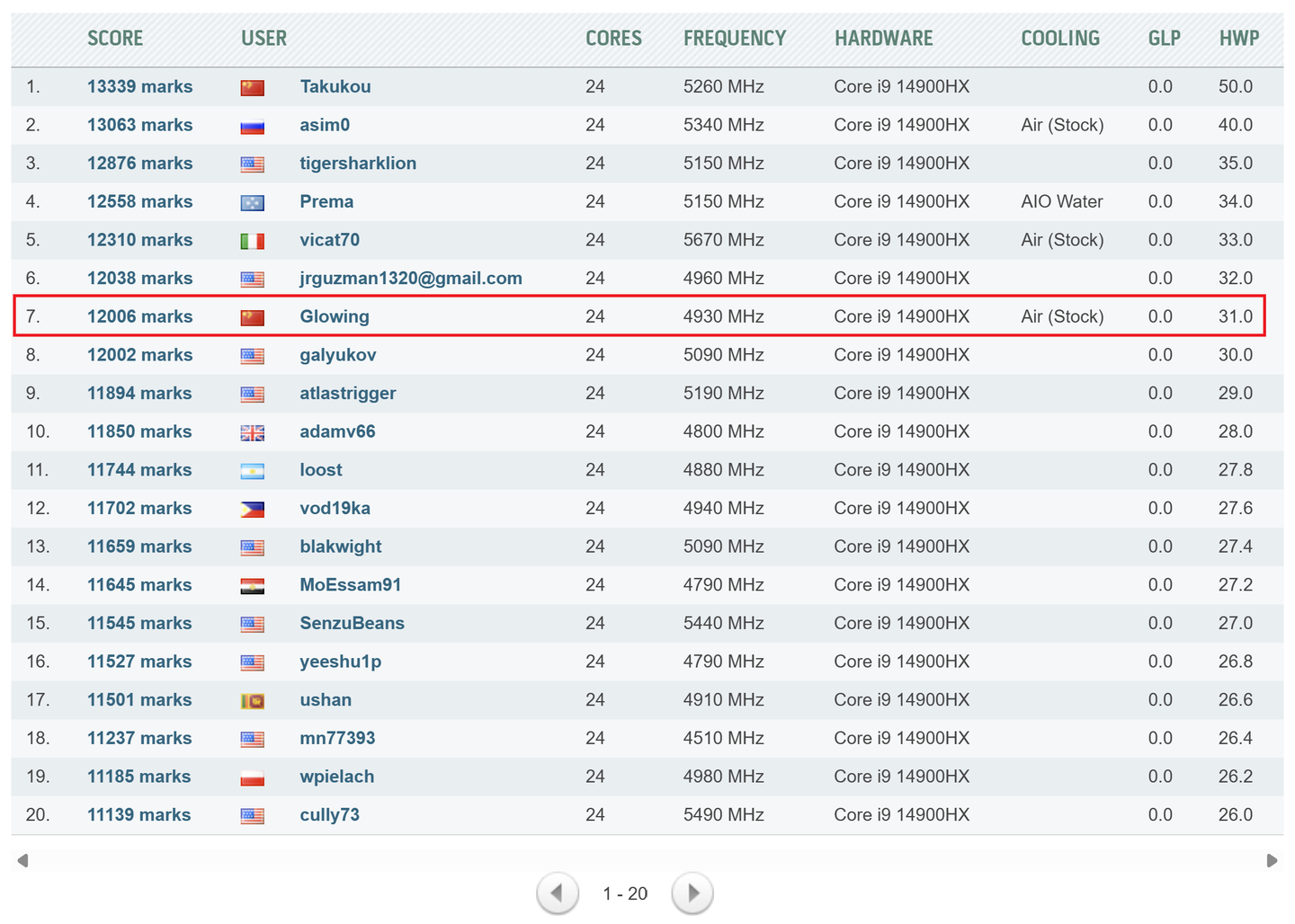Click the HWP column header
This screenshot has width=1295, height=924.
1238,39
